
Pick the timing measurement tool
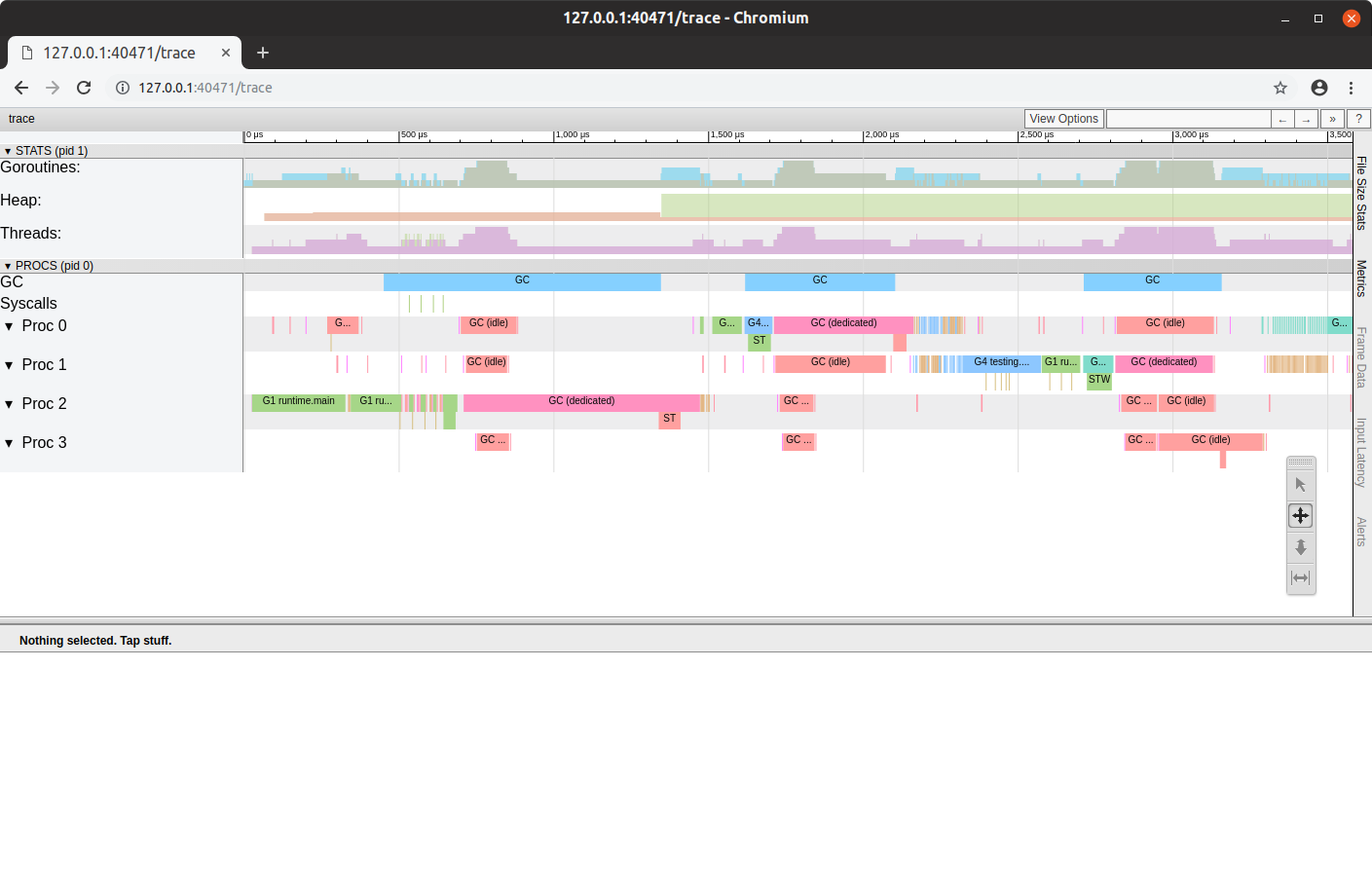pos(1300,577)
